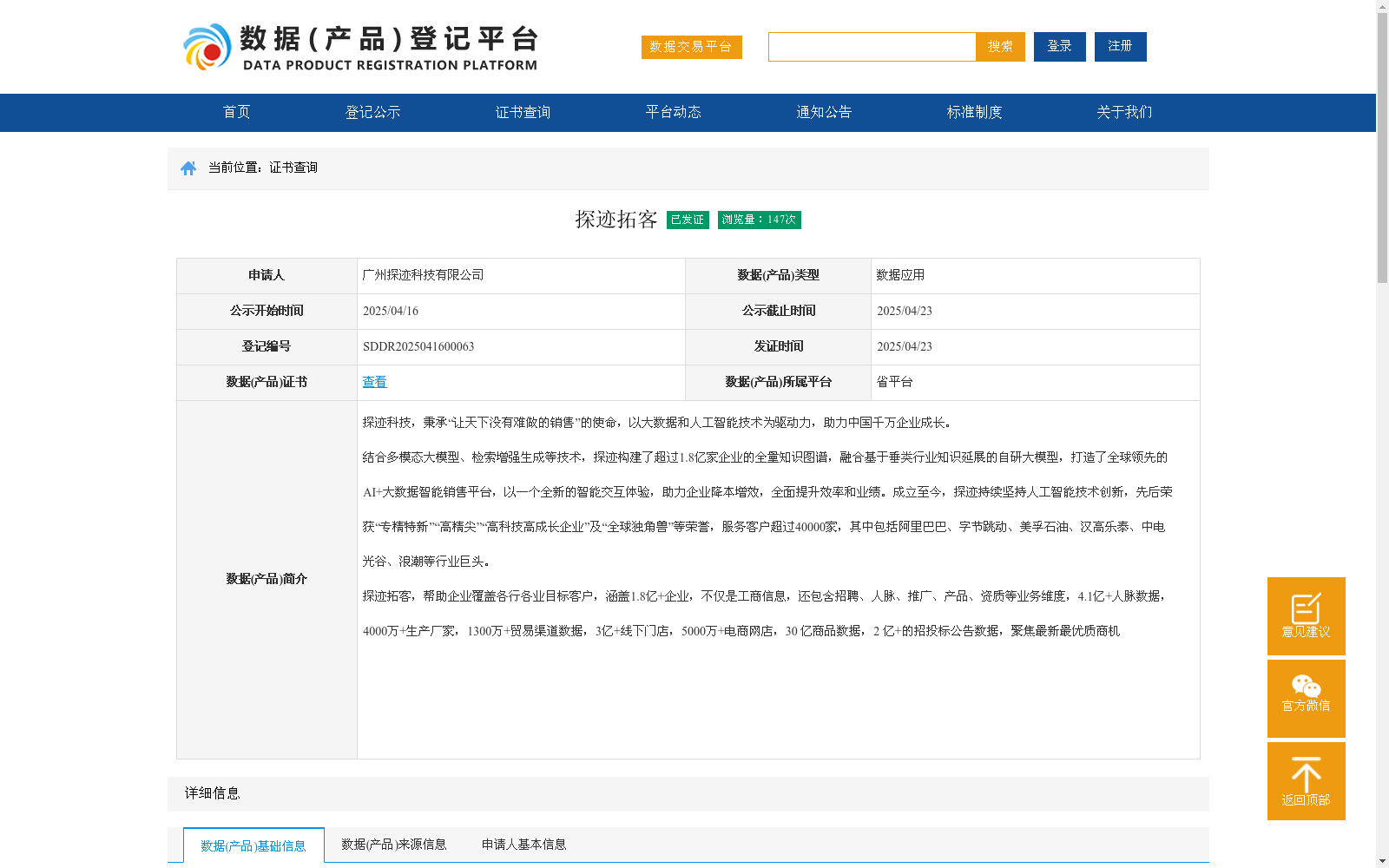The image size is (1389, 868).
Task: Select 数据应用 type cell
Action: point(1035,275)
